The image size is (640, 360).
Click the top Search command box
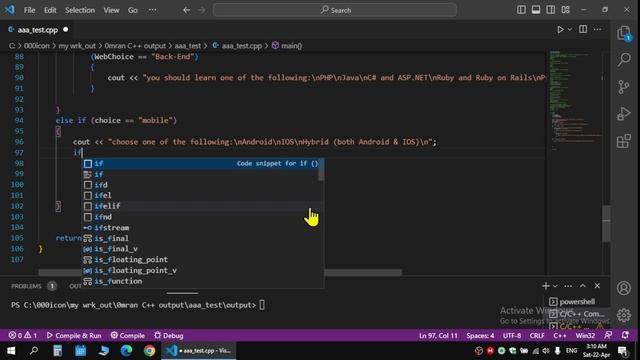tap(335, 10)
